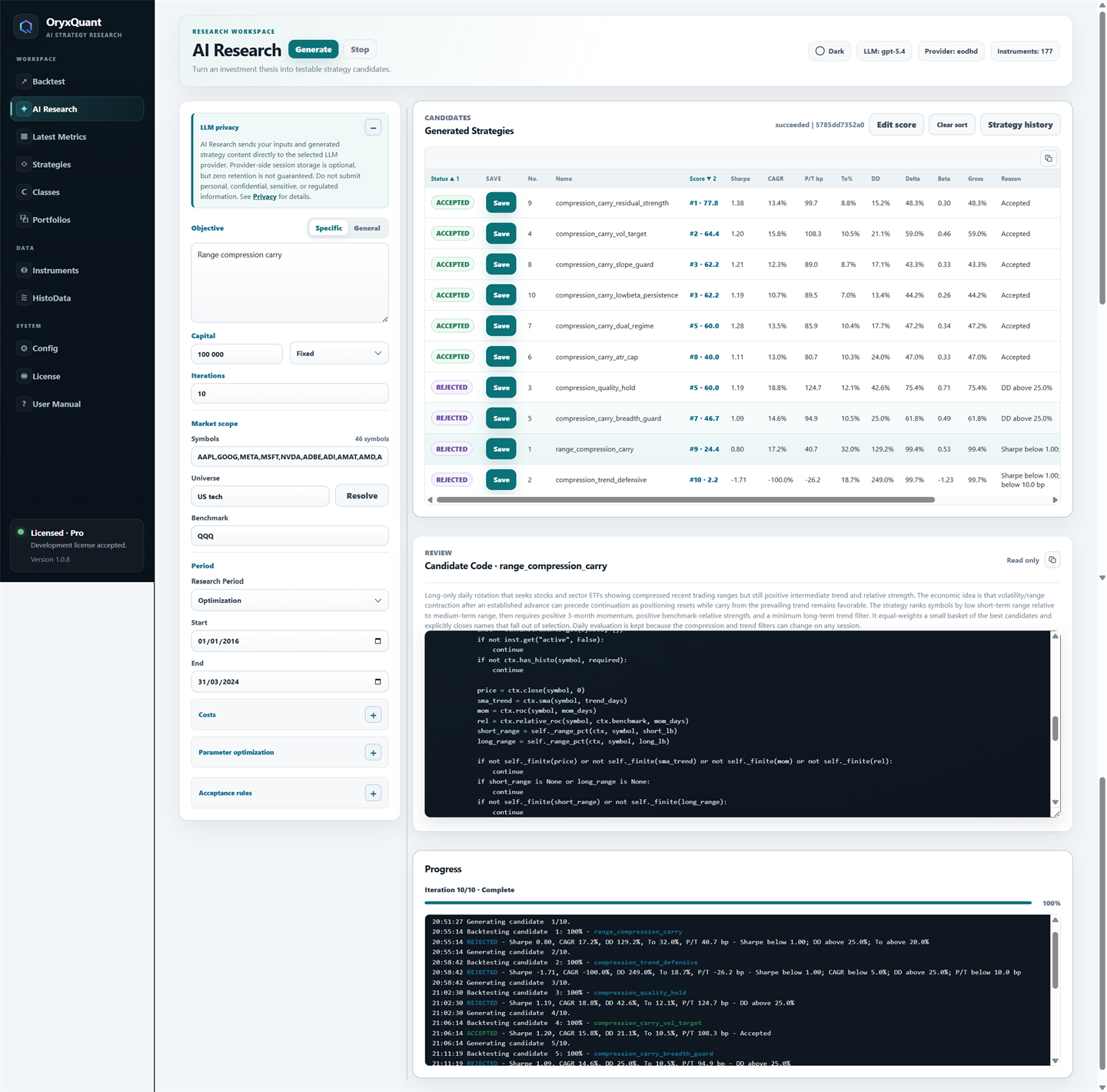Click the Edit score button
The height and width of the screenshot is (1092, 1107).
click(x=896, y=125)
